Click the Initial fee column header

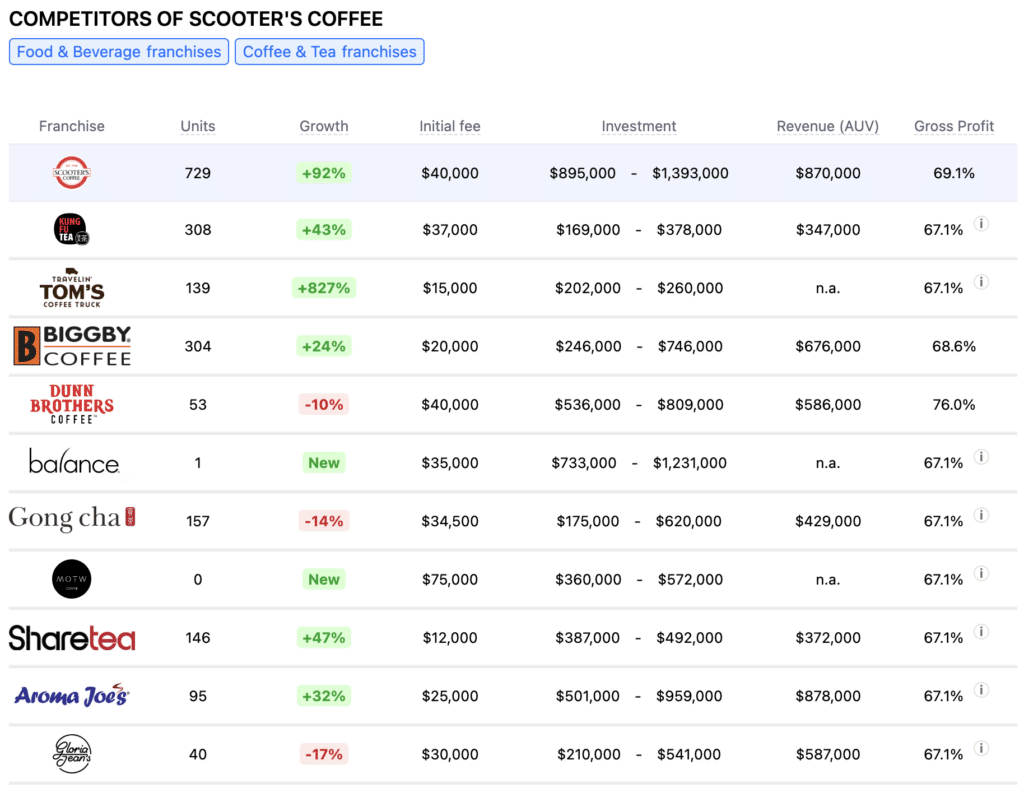tap(450, 126)
